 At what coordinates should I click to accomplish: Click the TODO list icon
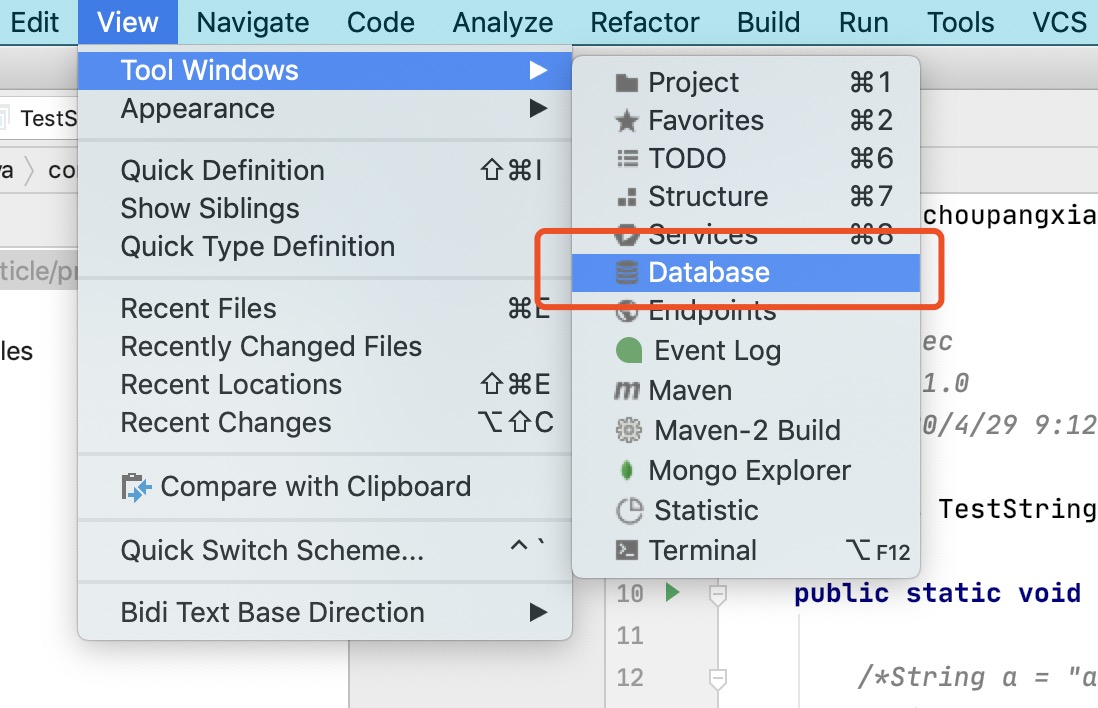[x=627, y=159]
